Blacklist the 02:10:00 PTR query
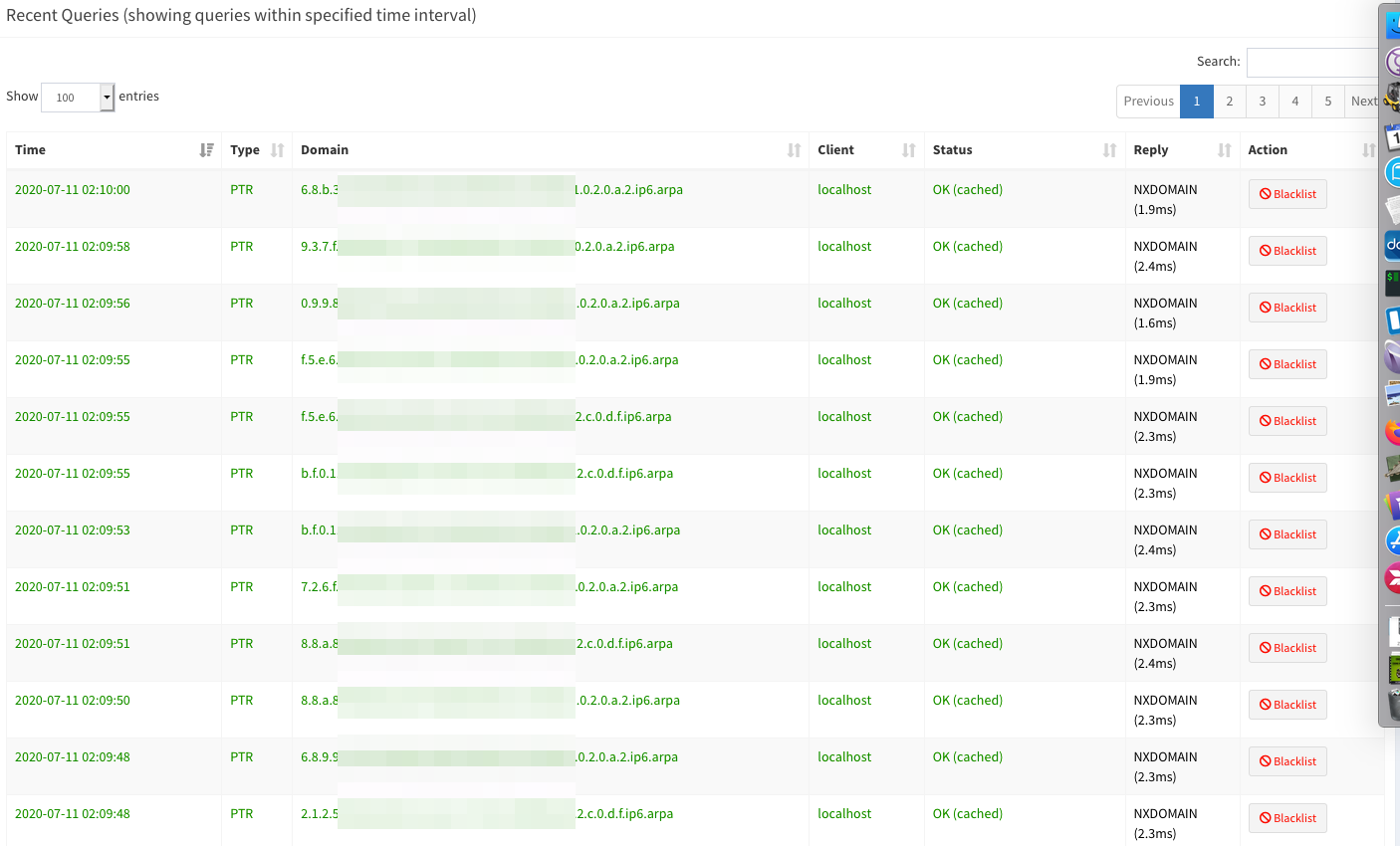 point(1286,194)
